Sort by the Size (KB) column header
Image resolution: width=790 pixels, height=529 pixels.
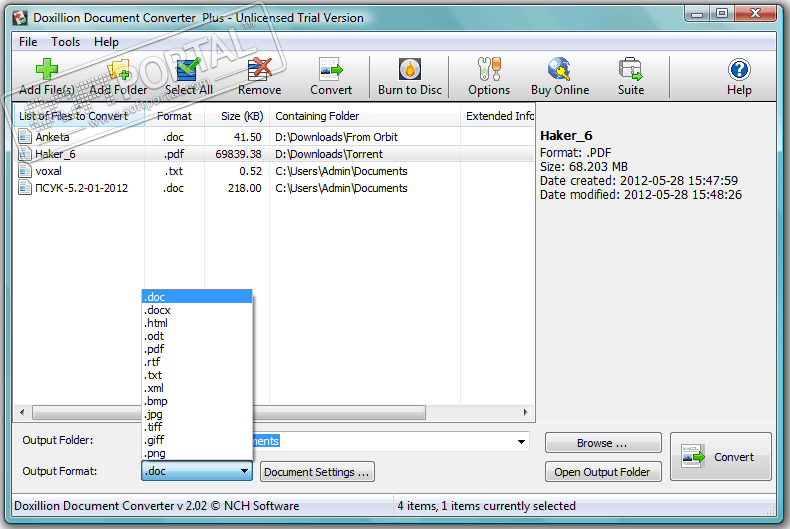[x=237, y=116]
